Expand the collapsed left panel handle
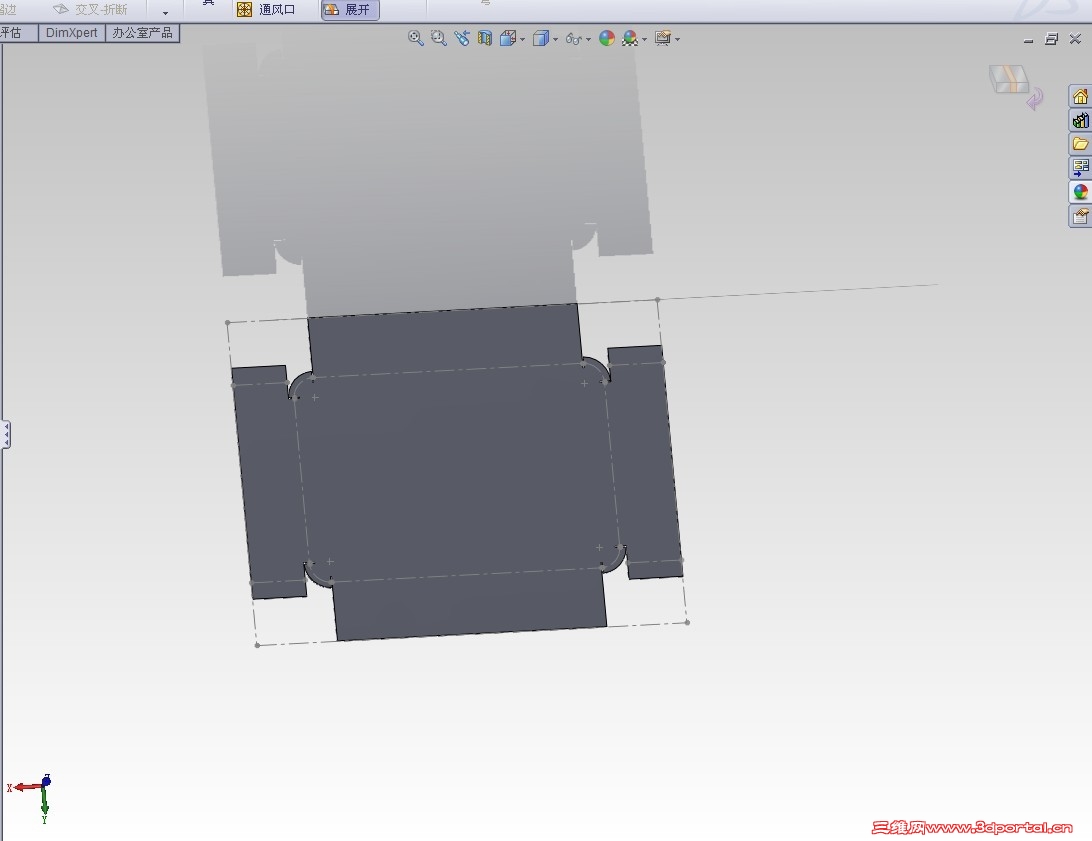1092x841 pixels. 6,434
